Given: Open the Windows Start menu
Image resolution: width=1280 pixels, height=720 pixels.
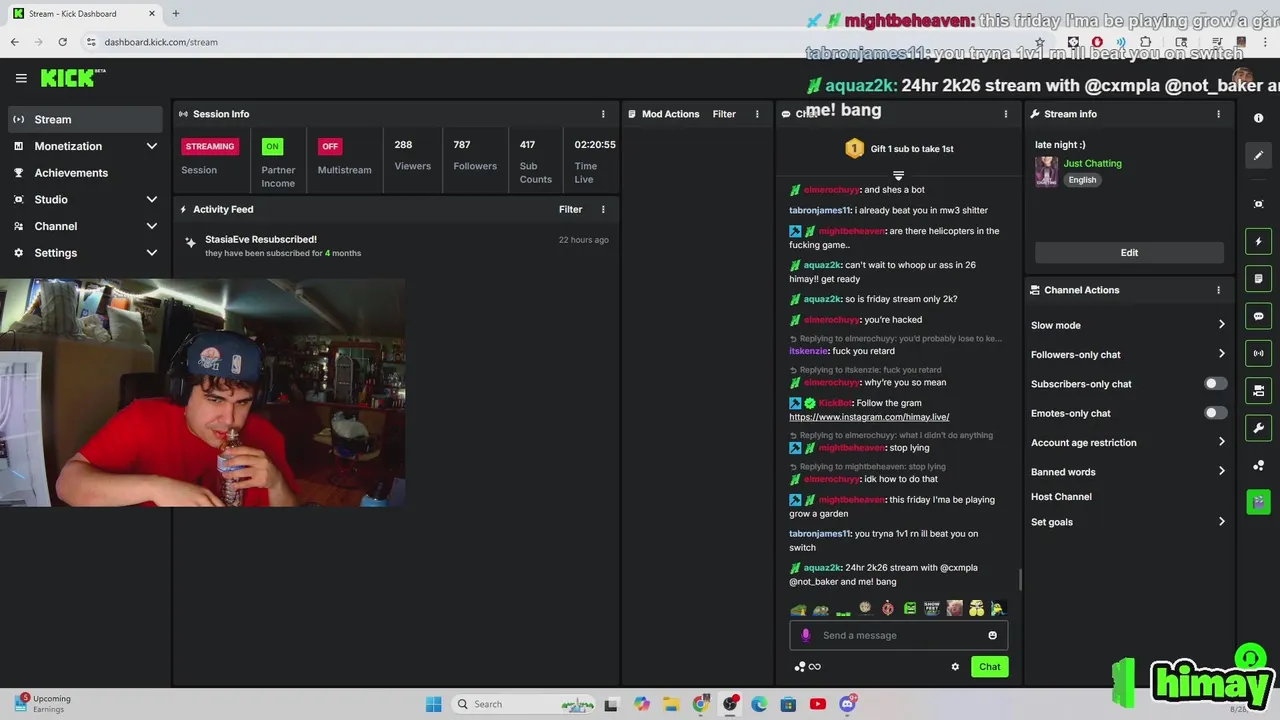Looking at the screenshot, I should [x=433, y=704].
